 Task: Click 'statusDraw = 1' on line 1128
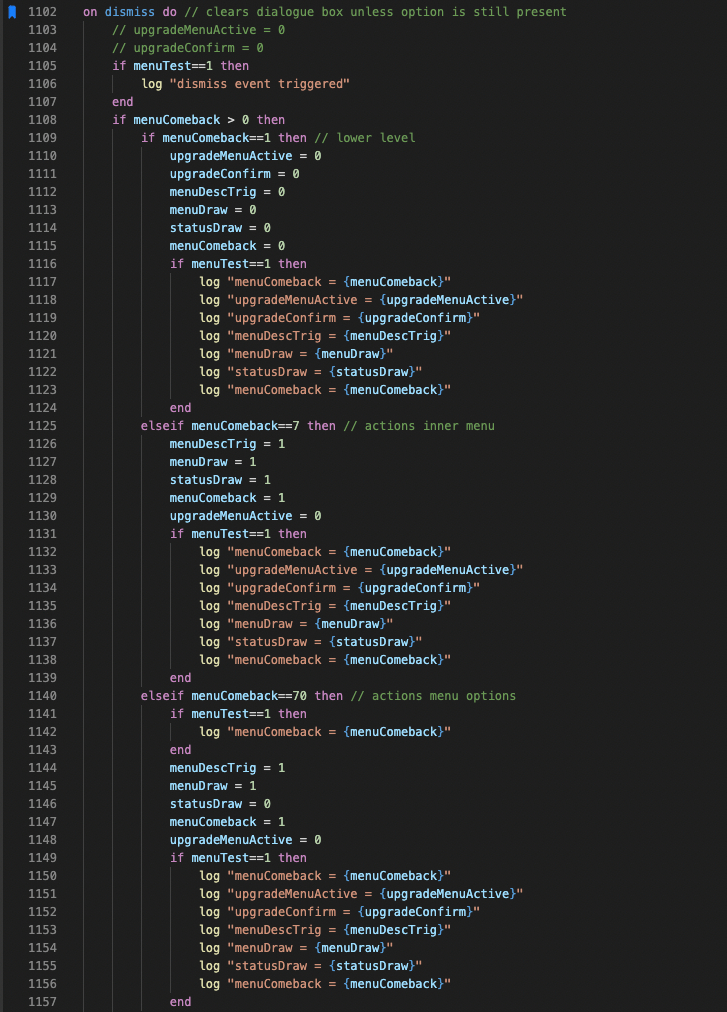pyautogui.click(x=220, y=480)
